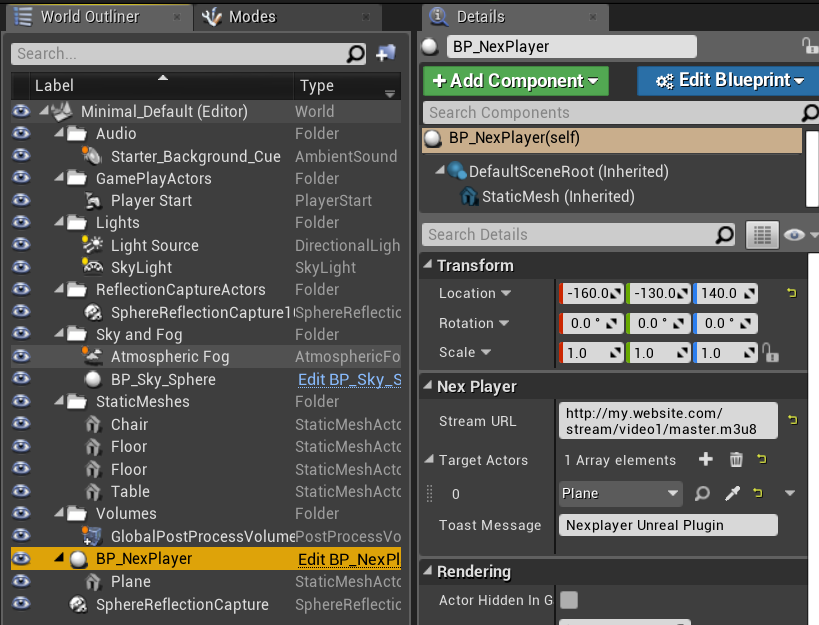Click the Table static mesh icon
This screenshot has height=625, width=819.
93,491
